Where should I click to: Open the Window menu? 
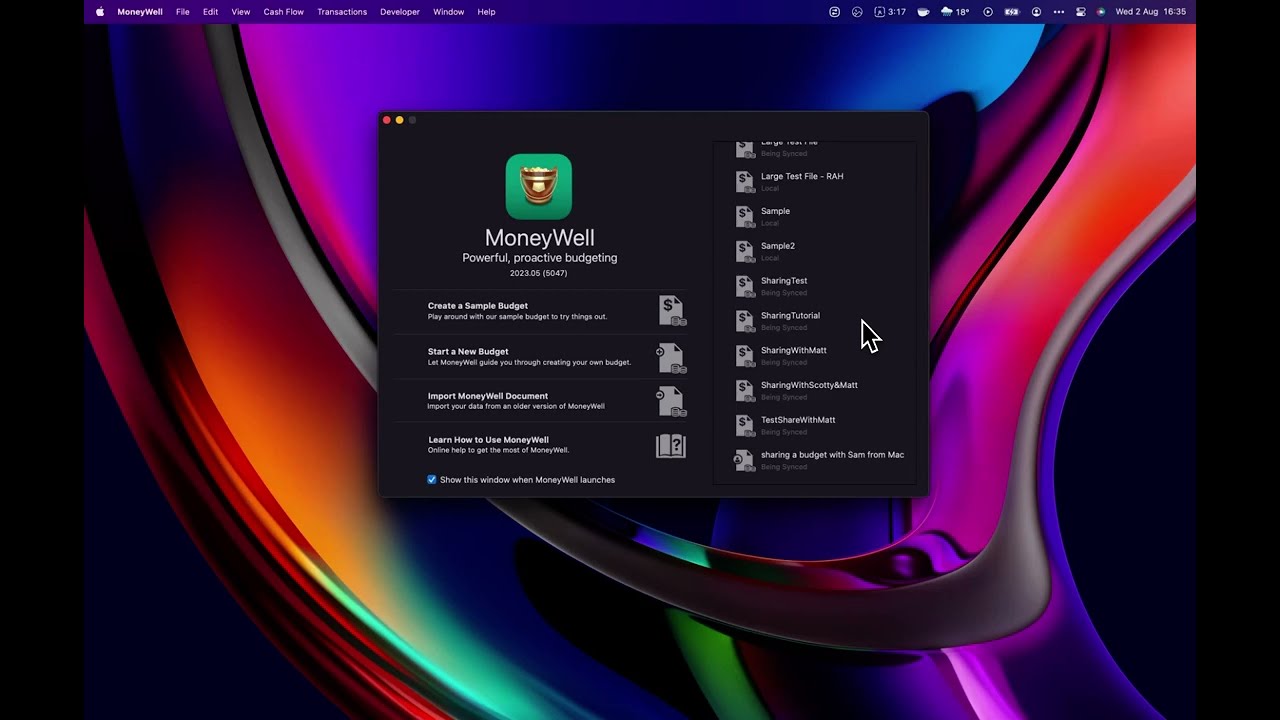(x=449, y=12)
